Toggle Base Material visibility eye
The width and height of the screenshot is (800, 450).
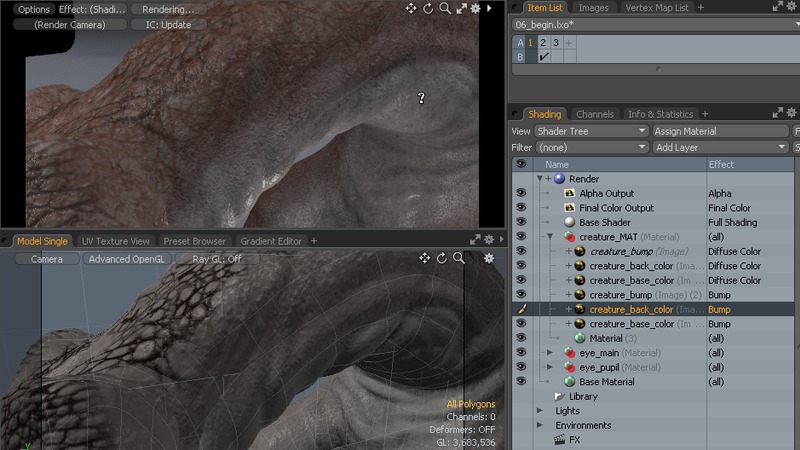coord(521,381)
